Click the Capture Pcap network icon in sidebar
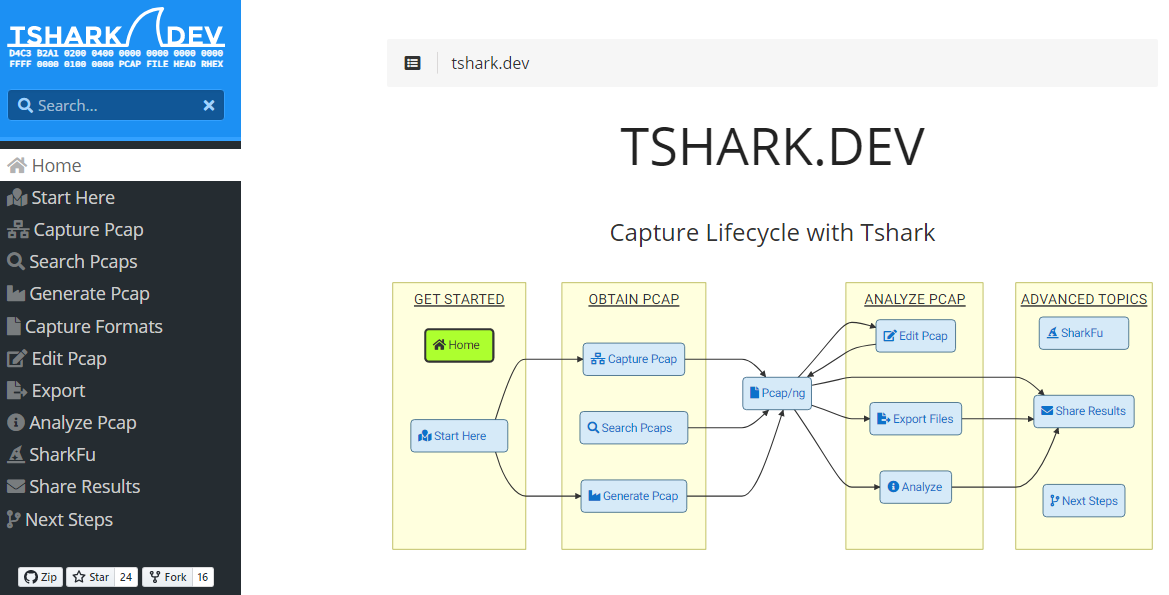The image size is (1169, 595). [18, 230]
